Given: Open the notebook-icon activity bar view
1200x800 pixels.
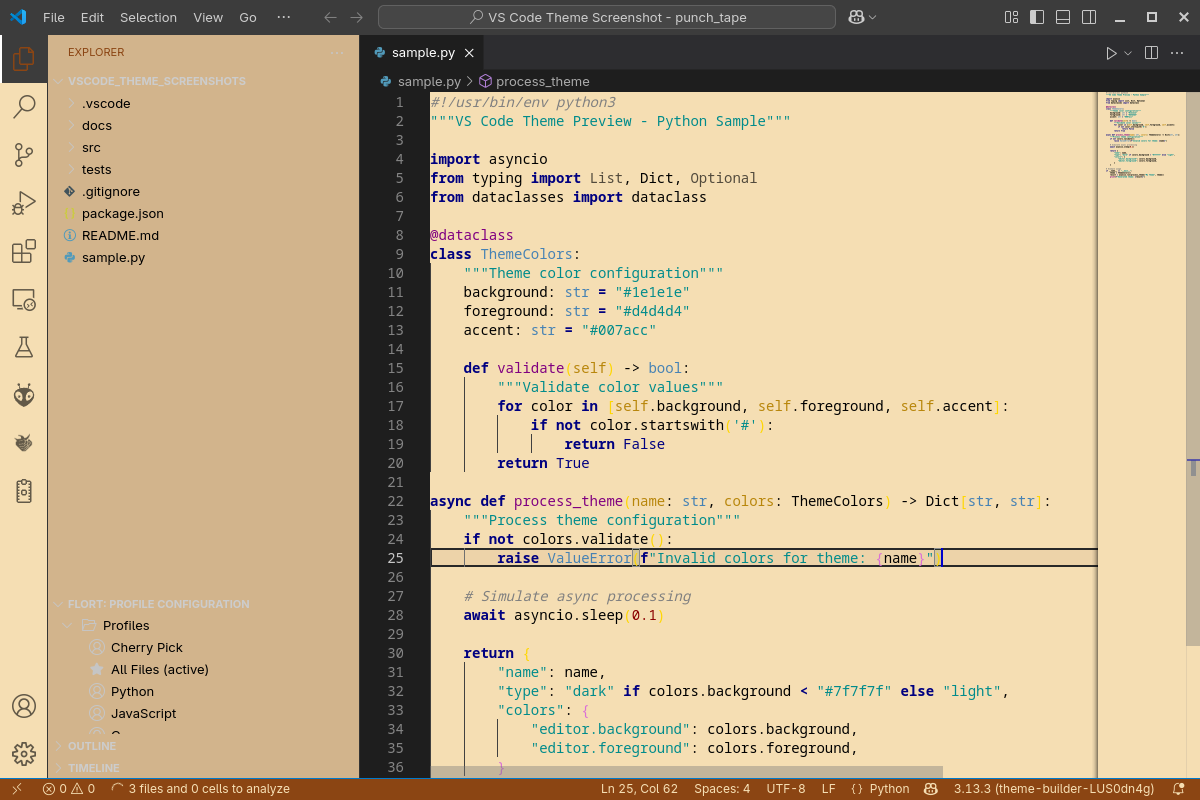Looking at the screenshot, I should click(24, 491).
